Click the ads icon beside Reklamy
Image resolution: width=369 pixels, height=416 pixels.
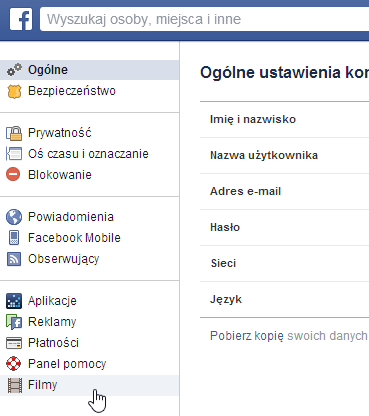point(14,322)
